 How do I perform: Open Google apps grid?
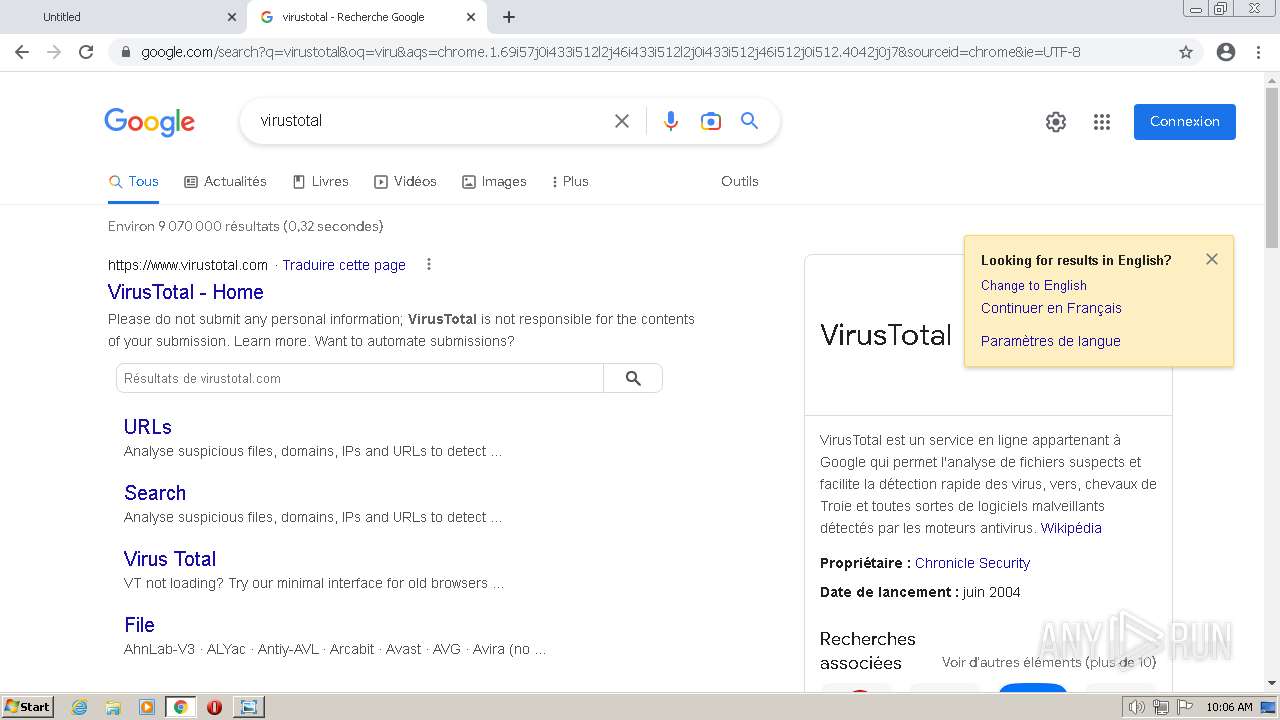point(1102,122)
